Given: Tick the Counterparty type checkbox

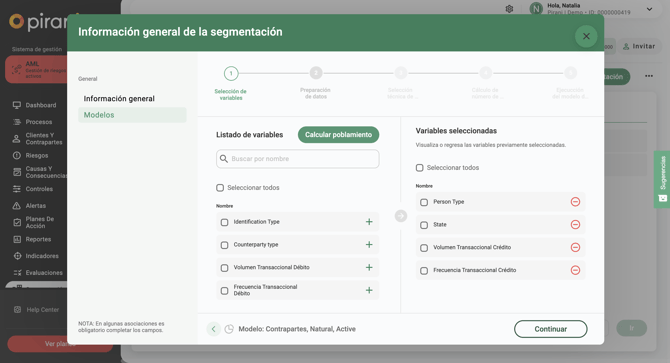Looking at the screenshot, I should (224, 245).
